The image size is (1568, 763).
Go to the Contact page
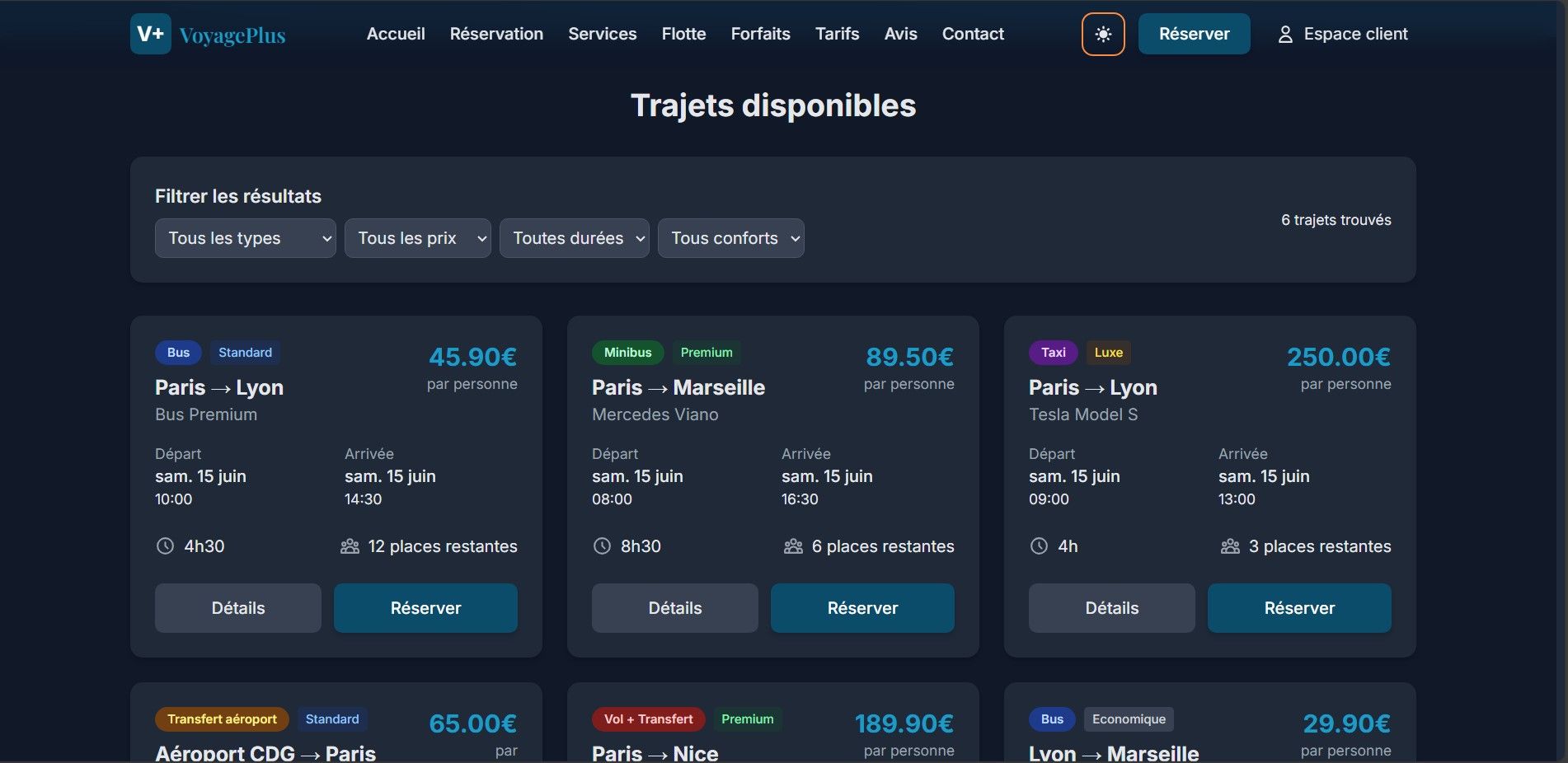pos(974,34)
